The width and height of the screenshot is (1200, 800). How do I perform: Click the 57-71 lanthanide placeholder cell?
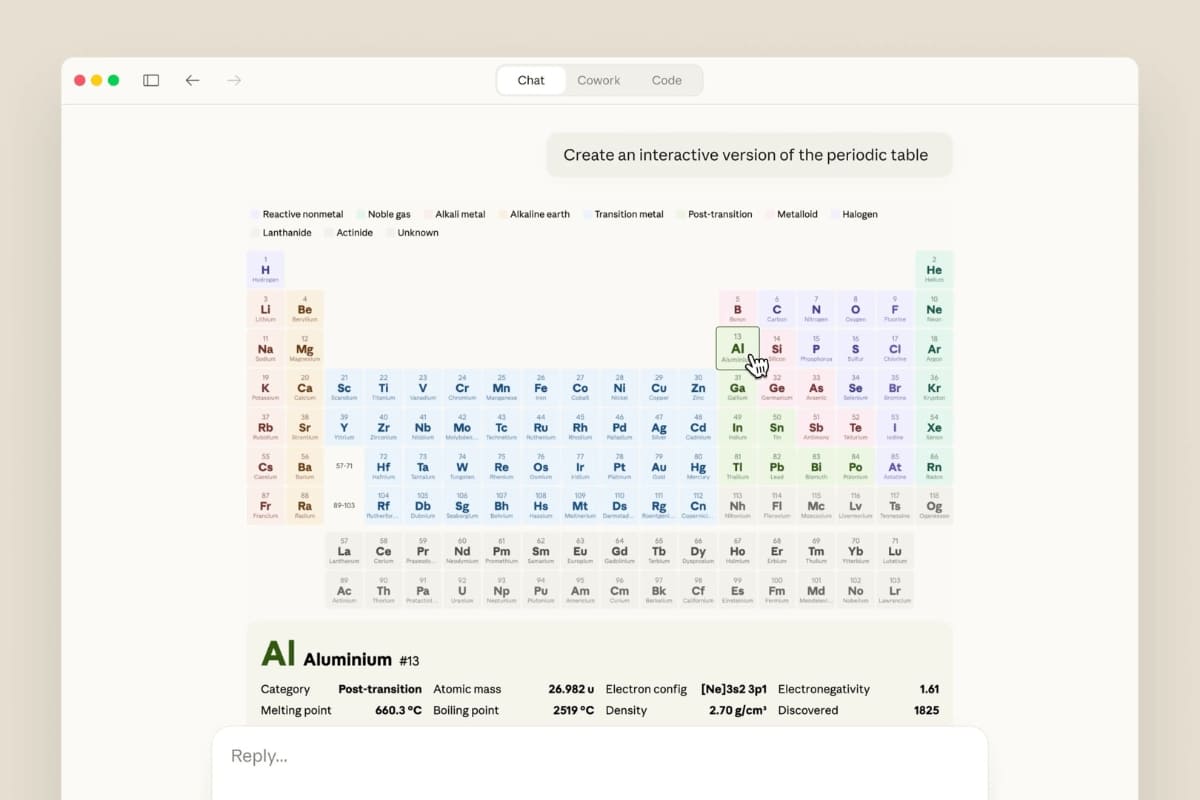(344, 467)
